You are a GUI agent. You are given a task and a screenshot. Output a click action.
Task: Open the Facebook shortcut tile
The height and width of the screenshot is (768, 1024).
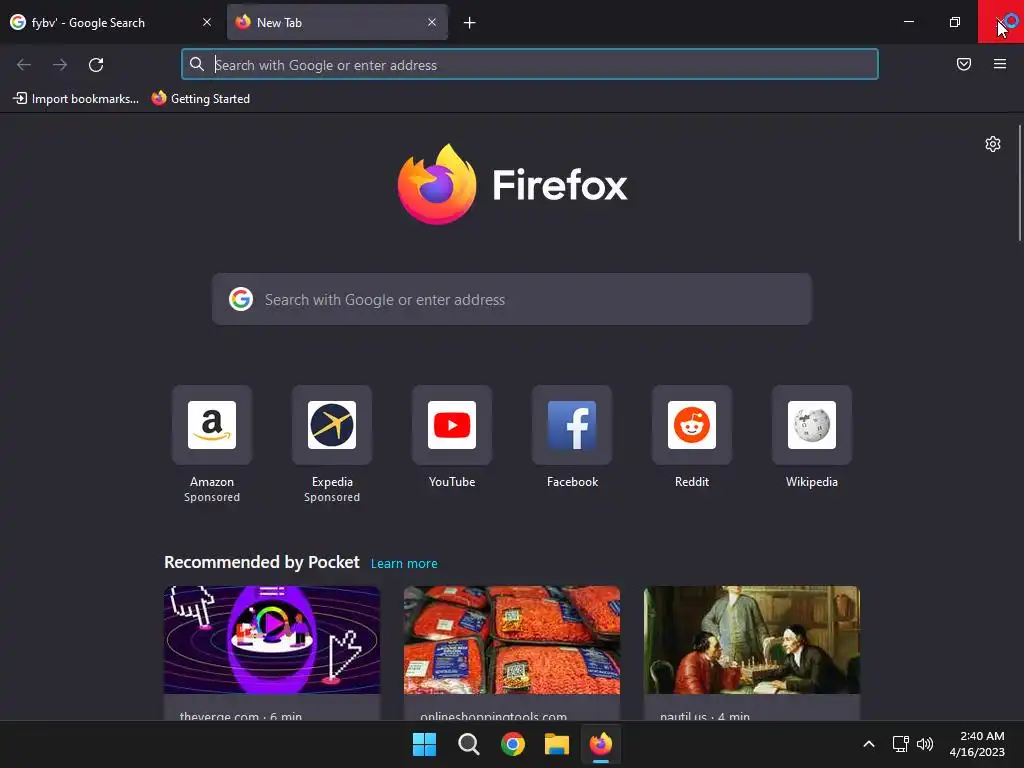[572, 425]
